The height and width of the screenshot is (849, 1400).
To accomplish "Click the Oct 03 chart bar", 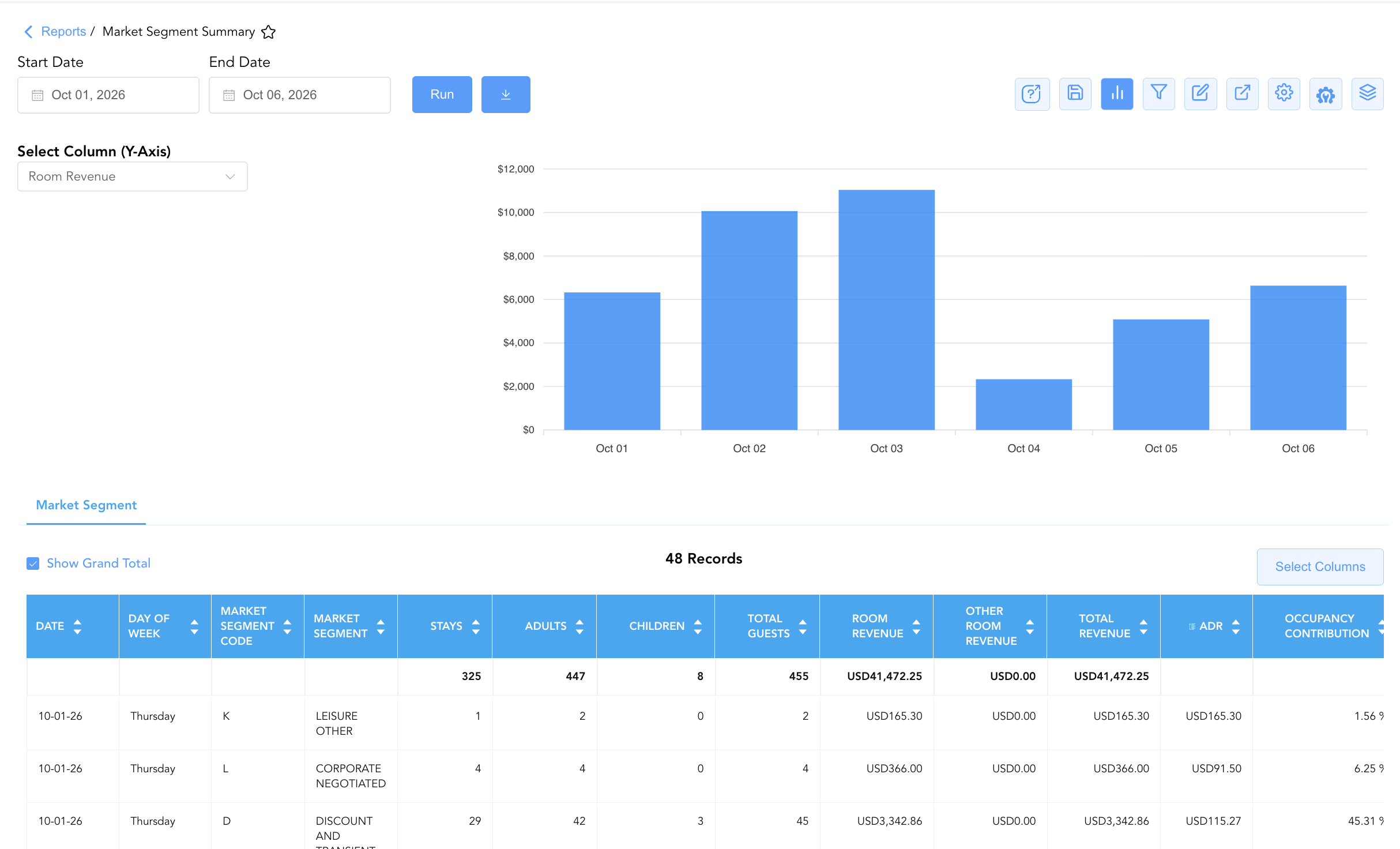I will coord(887,310).
